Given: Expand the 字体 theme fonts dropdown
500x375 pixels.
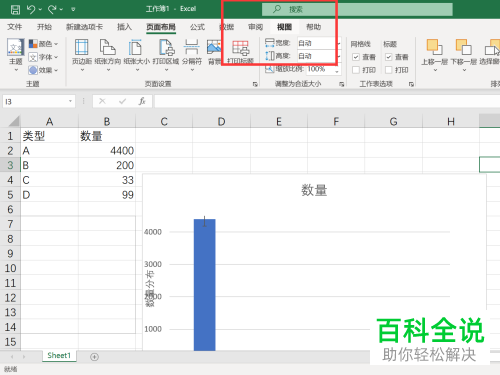Looking at the screenshot, I should (x=43, y=57).
